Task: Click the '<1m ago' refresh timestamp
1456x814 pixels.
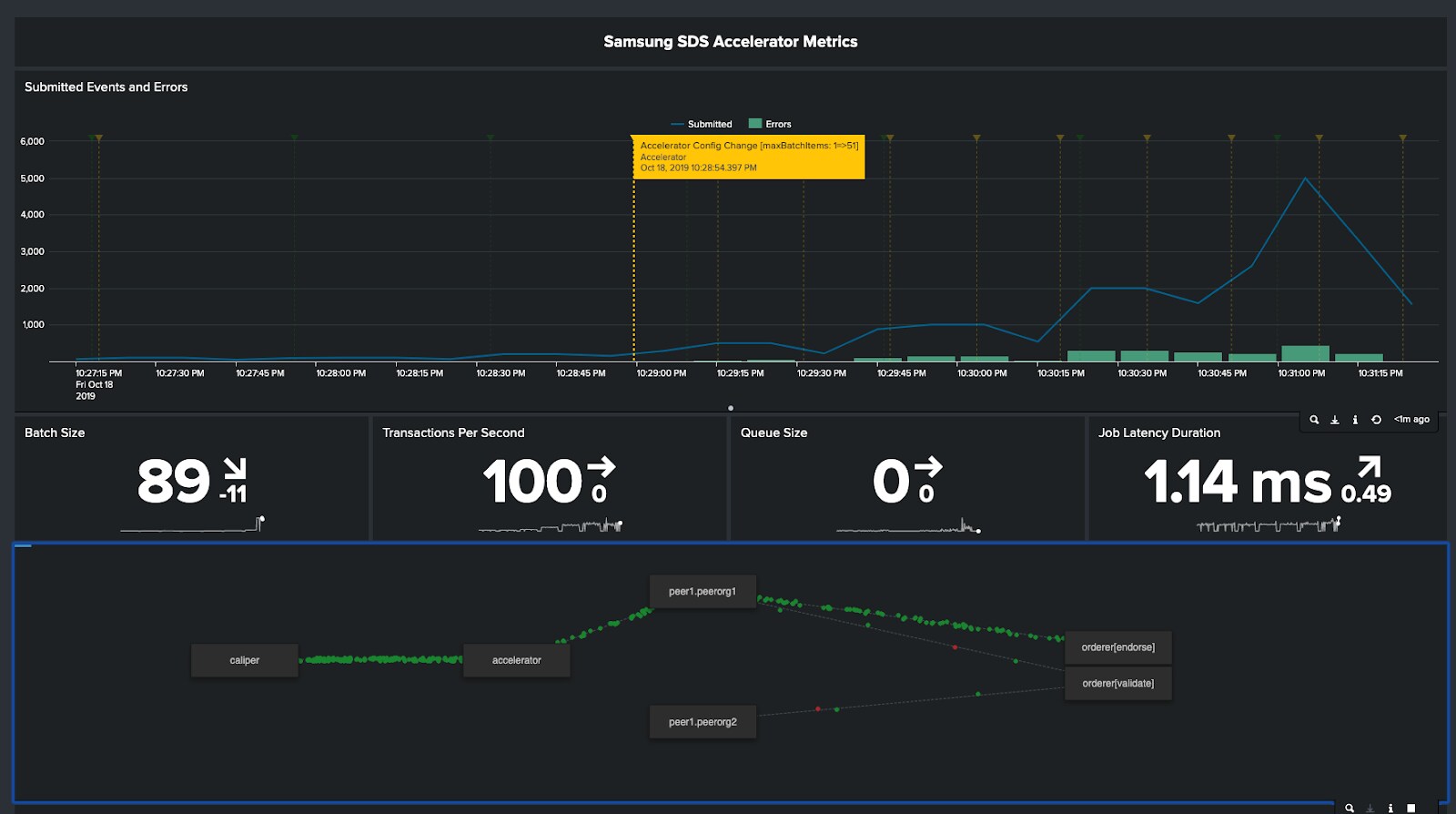Action: pos(1411,420)
